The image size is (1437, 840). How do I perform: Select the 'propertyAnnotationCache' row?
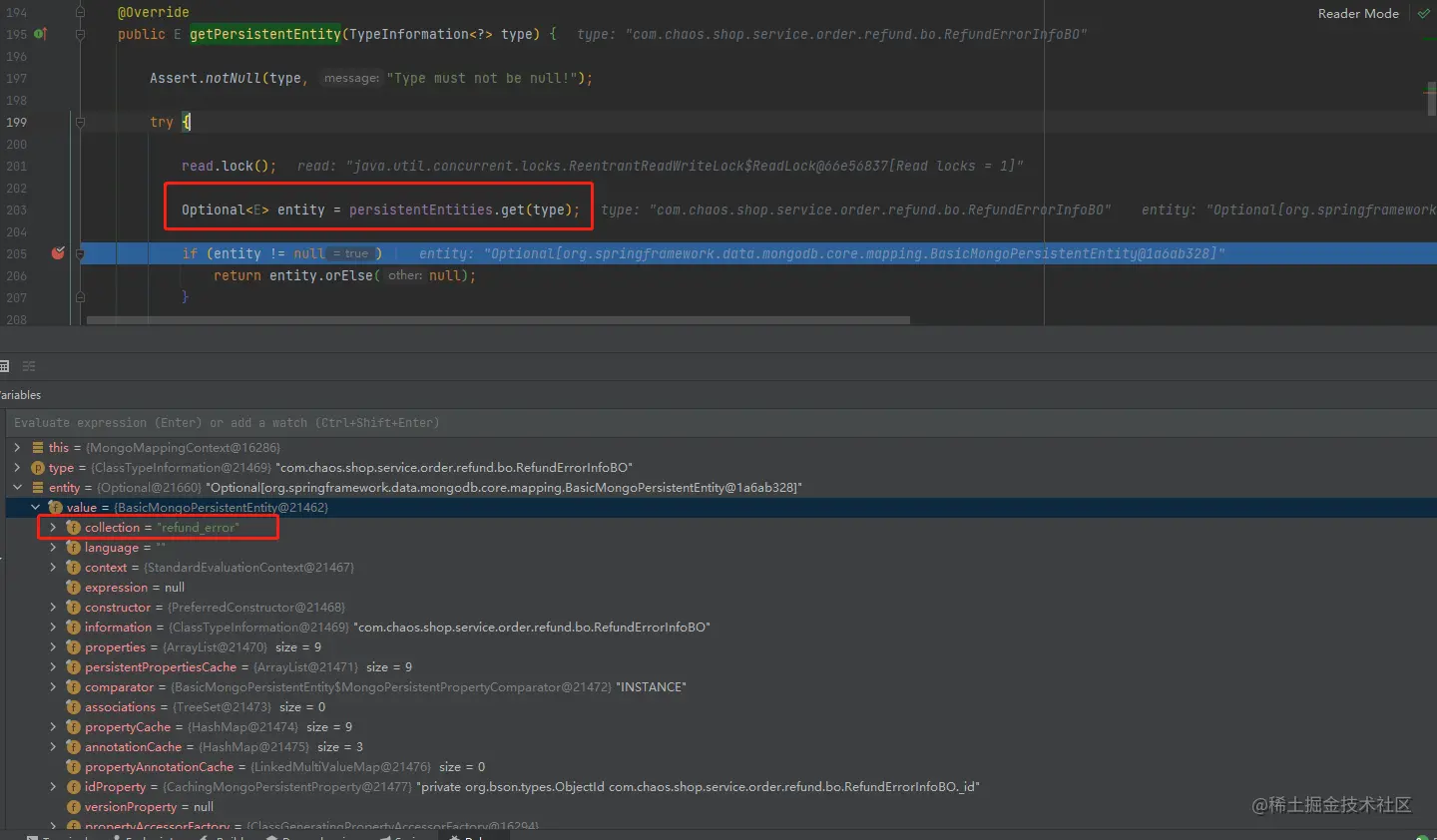718,767
